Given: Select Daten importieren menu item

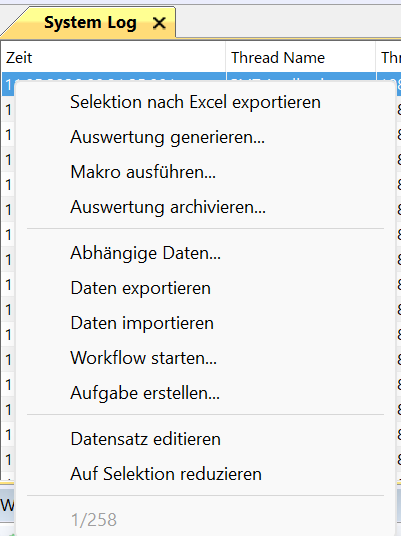Looking at the screenshot, I should (x=205, y=323).
